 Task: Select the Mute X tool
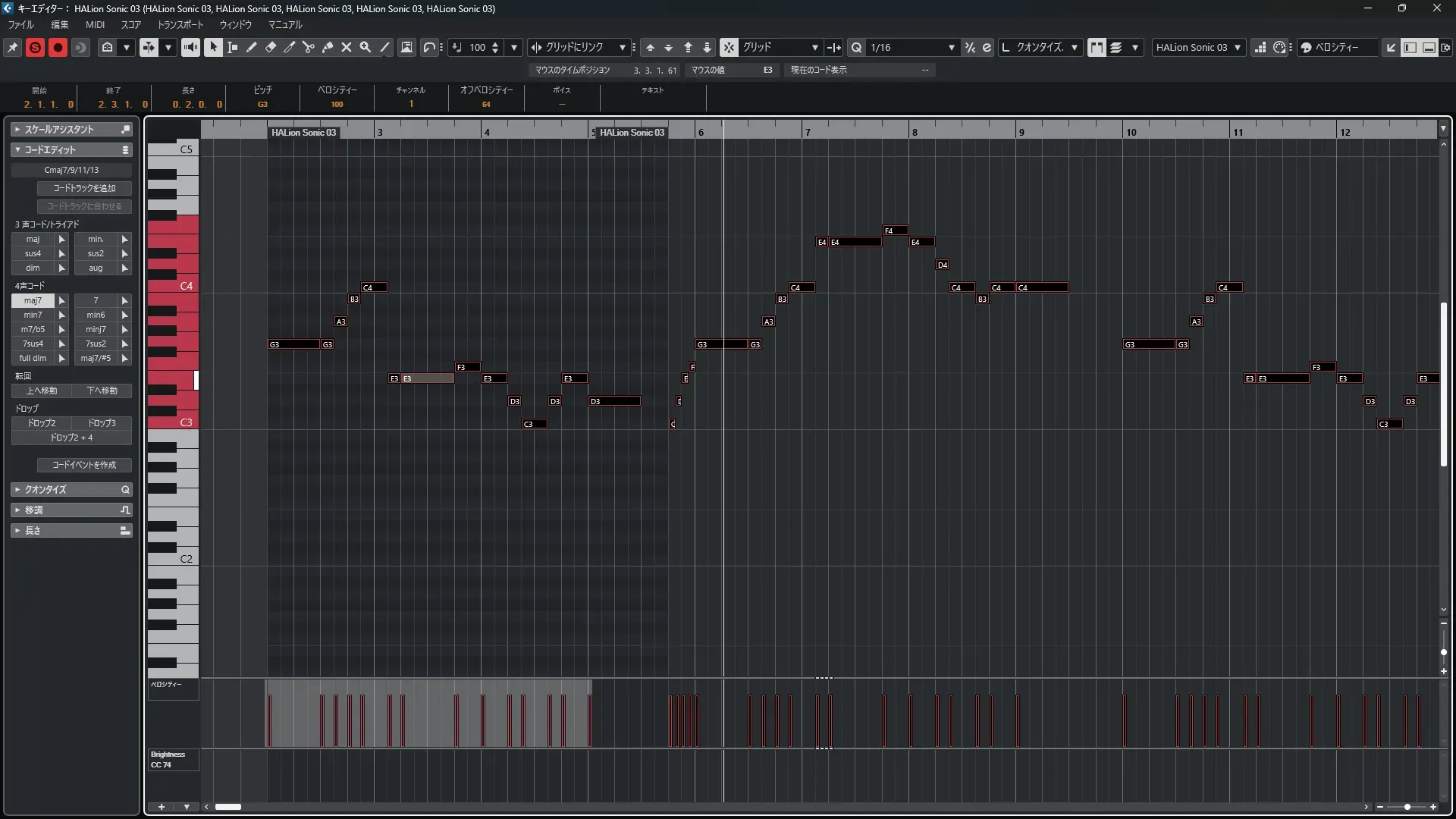(x=347, y=47)
